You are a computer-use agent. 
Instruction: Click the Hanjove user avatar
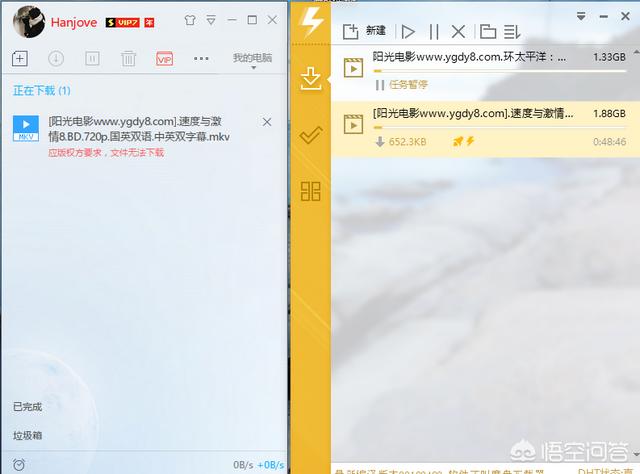[x=29, y=22]
